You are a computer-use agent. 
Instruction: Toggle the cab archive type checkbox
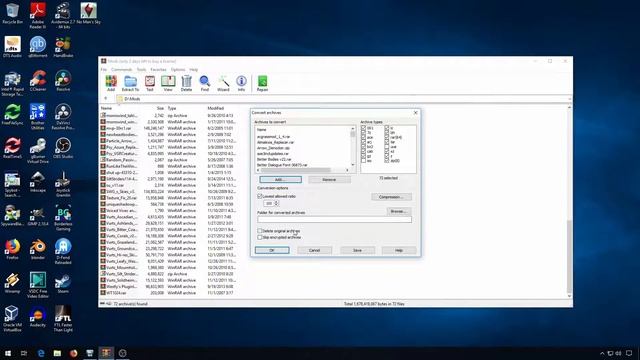pyautogui.click(x=363, y=151)
